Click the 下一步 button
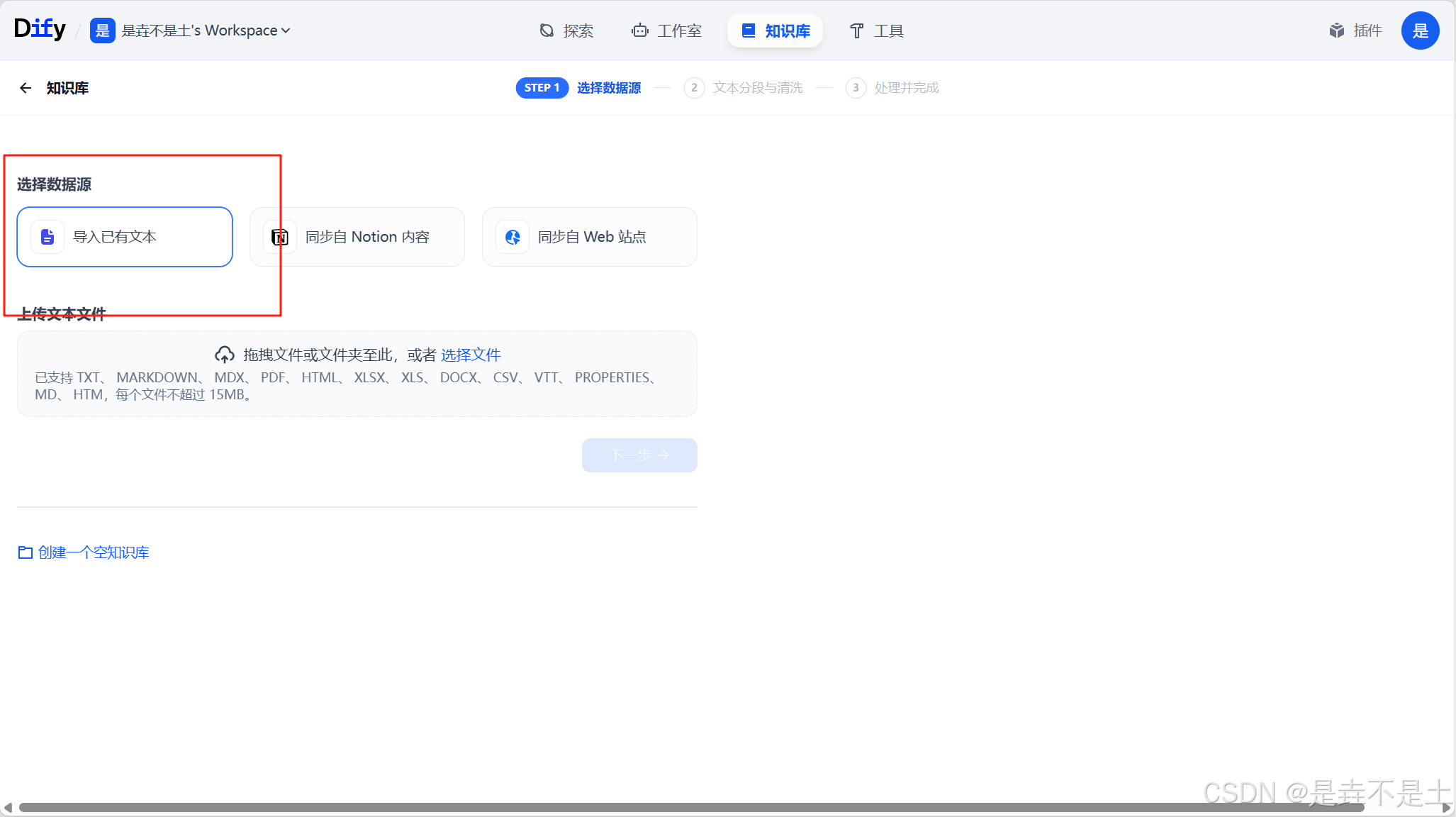This screenshot has height=817, width=1456. coord(639,455)
